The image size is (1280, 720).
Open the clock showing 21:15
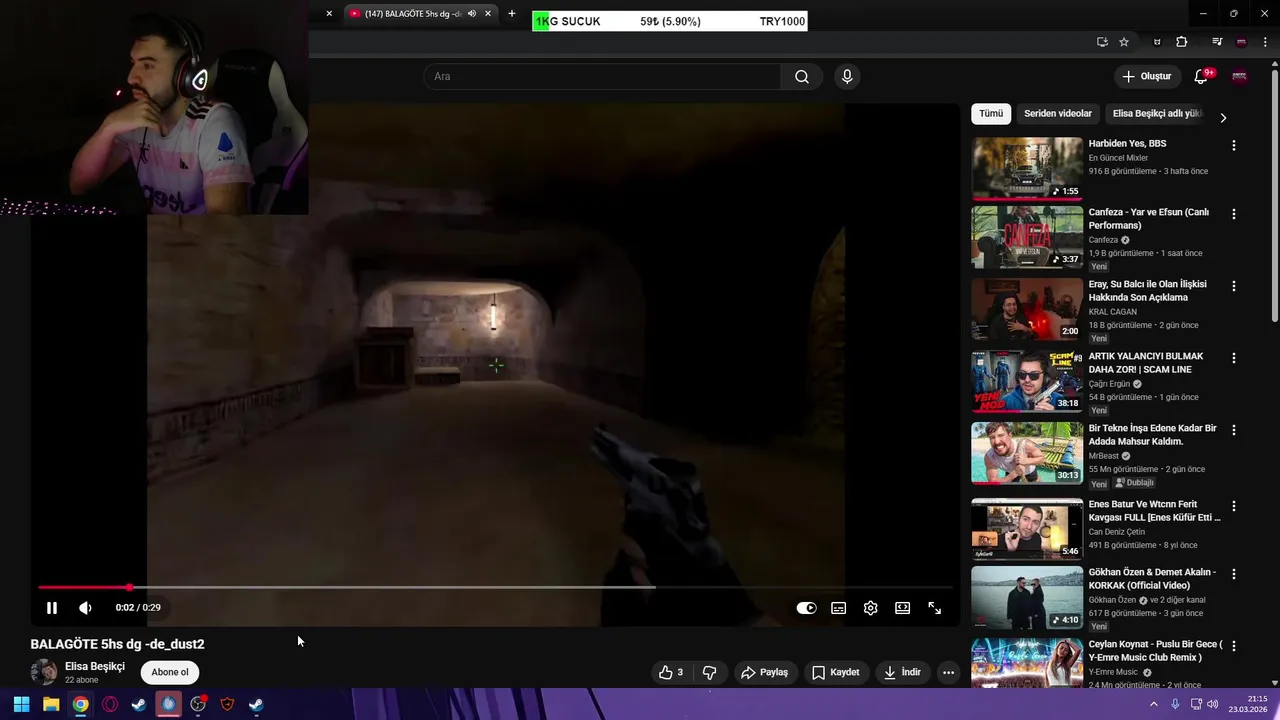coord(1249,704)
